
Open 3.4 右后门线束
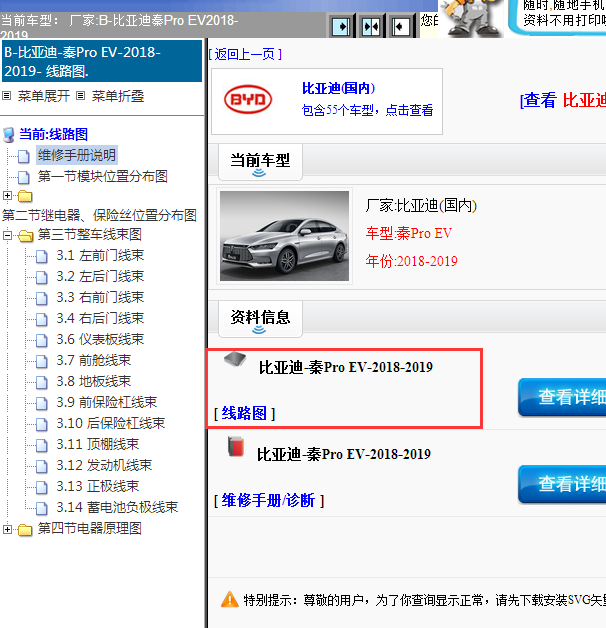[100, 318]
